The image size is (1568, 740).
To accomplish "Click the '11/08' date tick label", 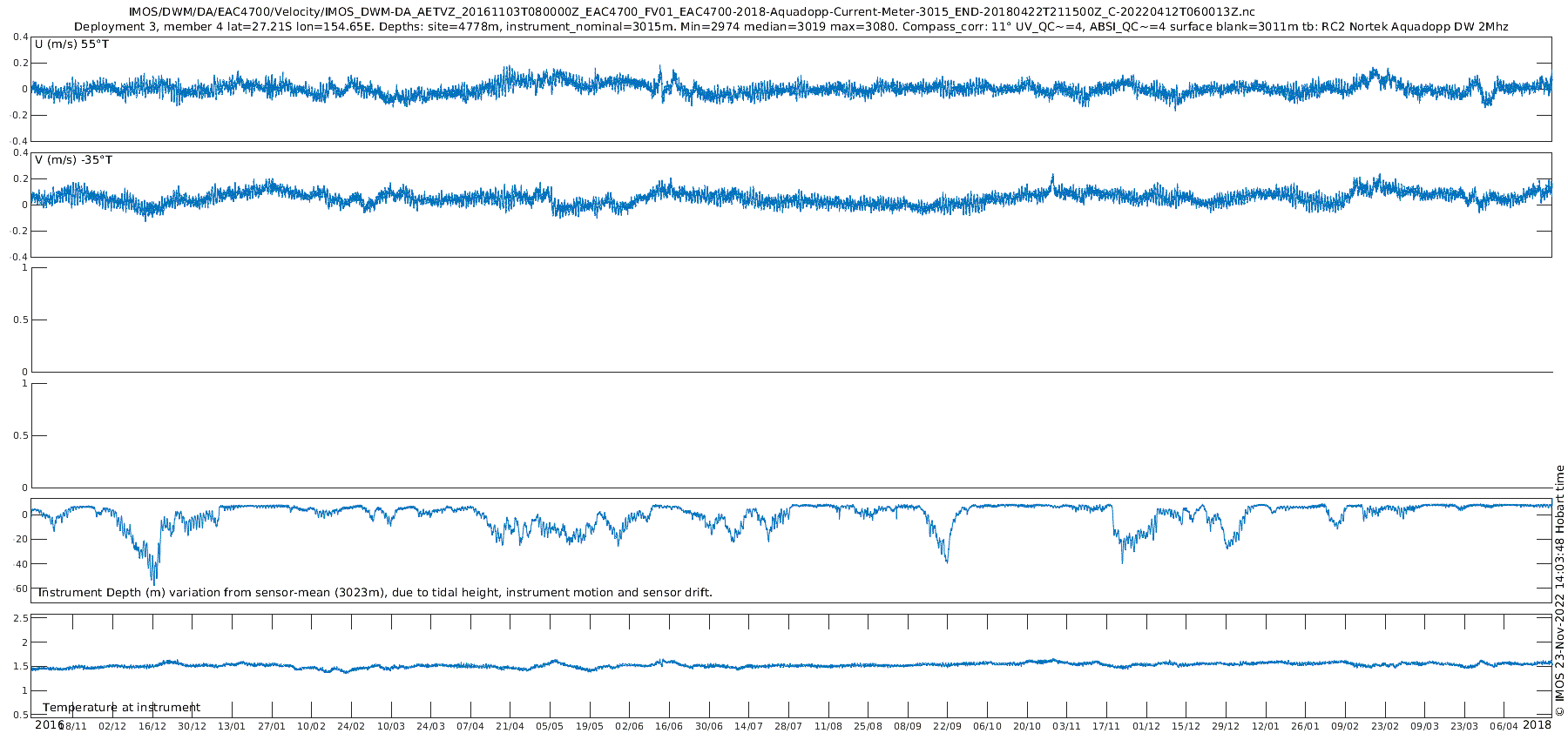I will [x=828, y=727].
